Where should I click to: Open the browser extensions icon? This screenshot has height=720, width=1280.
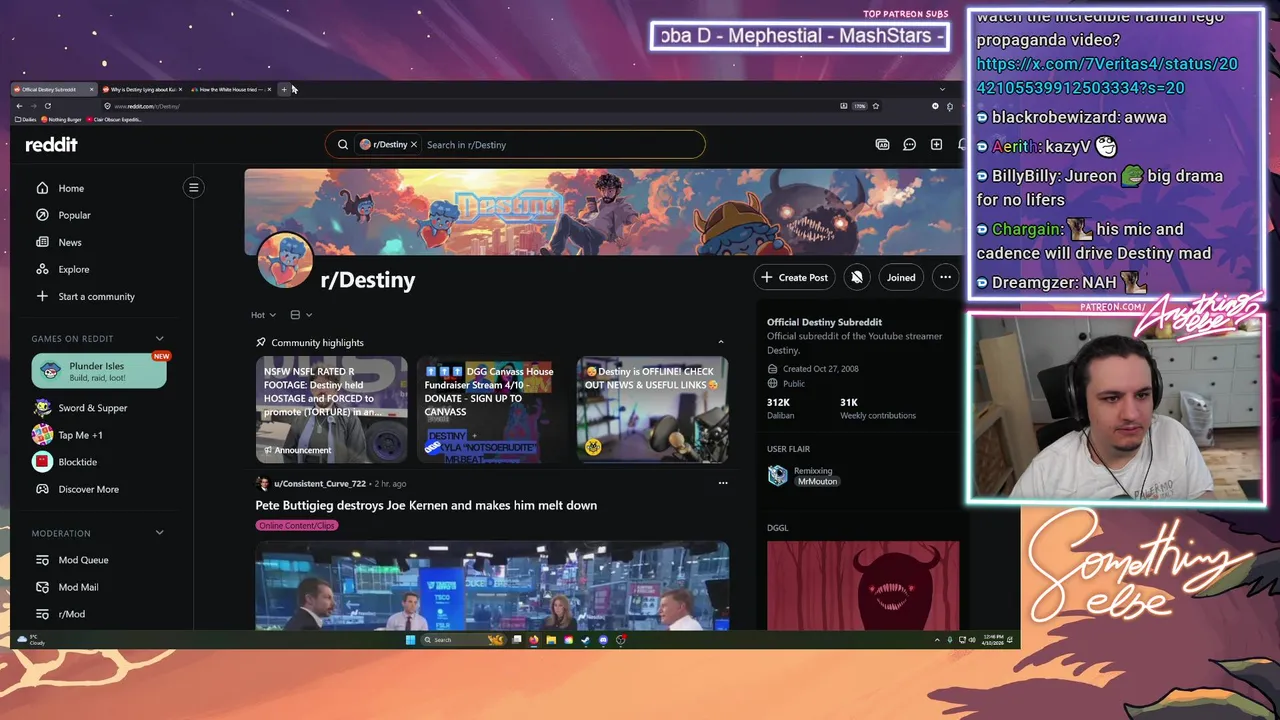950,106
